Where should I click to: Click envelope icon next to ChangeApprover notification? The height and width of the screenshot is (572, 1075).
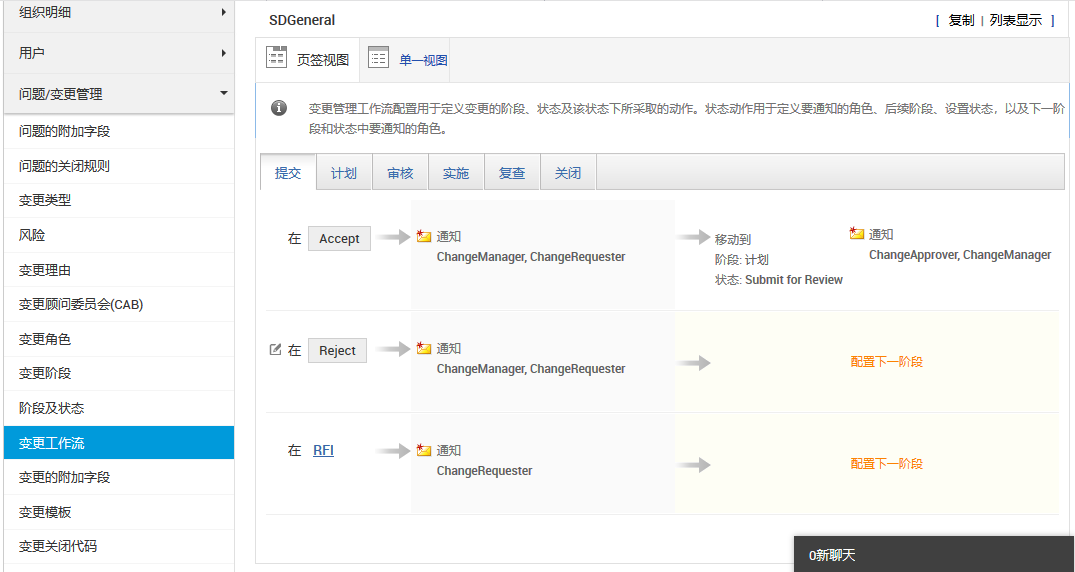[x=856, y=234]
